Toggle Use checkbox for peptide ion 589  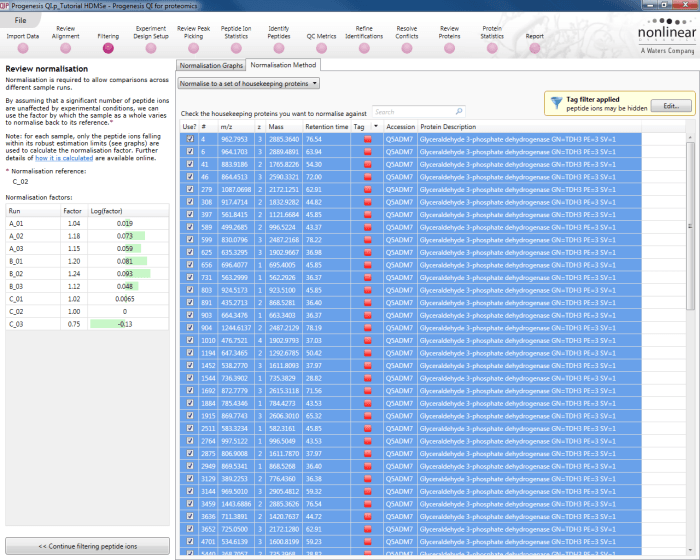coord(190,227)
